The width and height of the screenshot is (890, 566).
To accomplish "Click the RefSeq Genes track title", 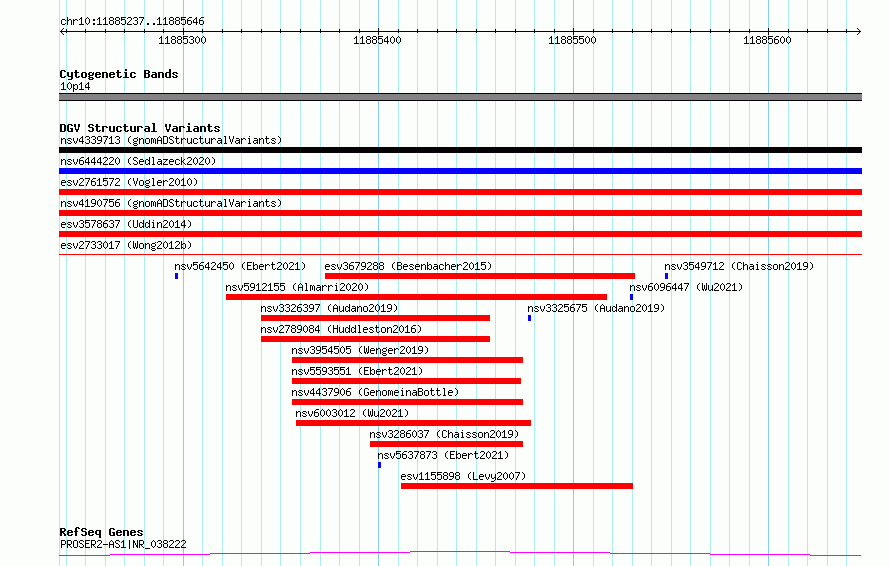I will pos(101,532).
